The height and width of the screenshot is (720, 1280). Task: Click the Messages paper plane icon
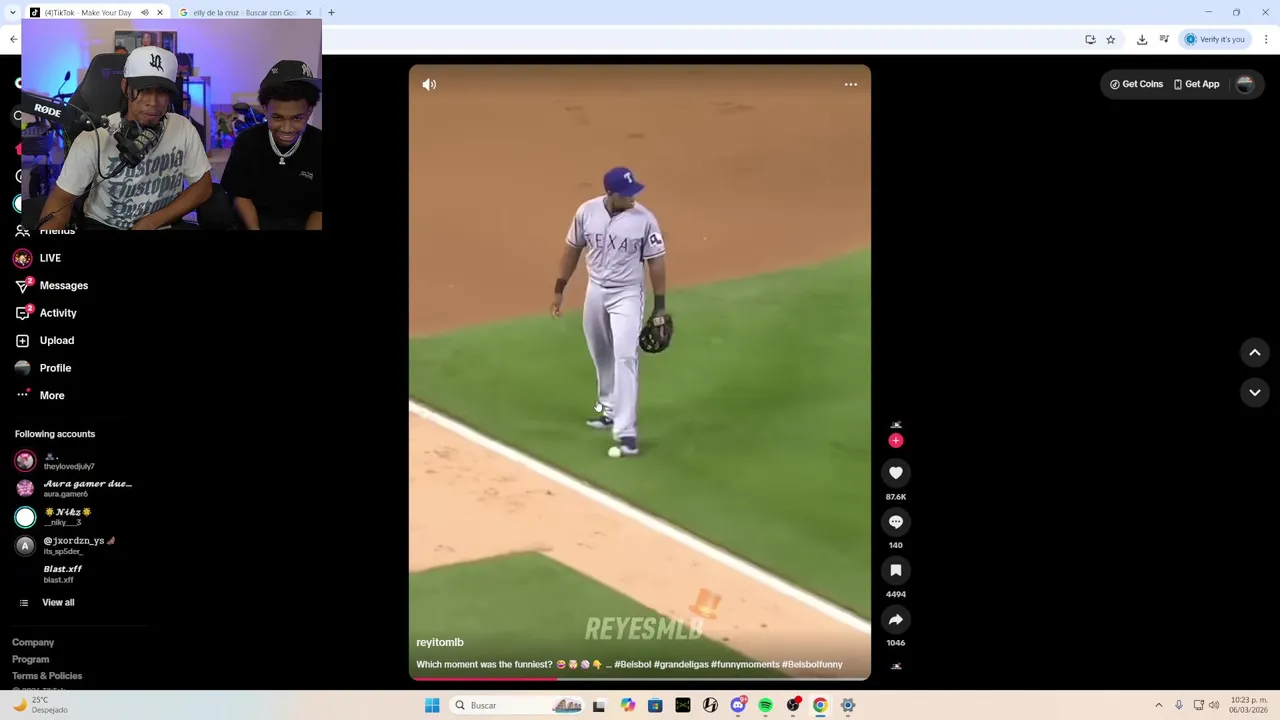23,286
